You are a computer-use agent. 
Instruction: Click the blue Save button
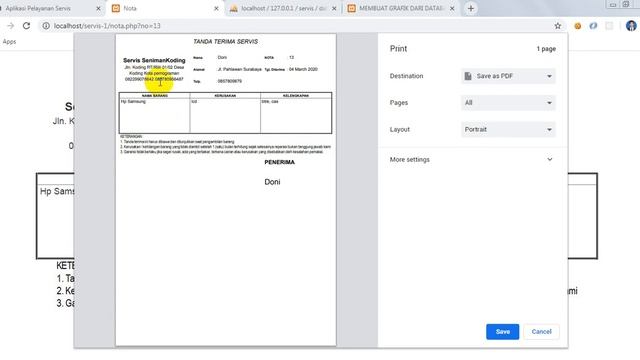coord(502,331)
